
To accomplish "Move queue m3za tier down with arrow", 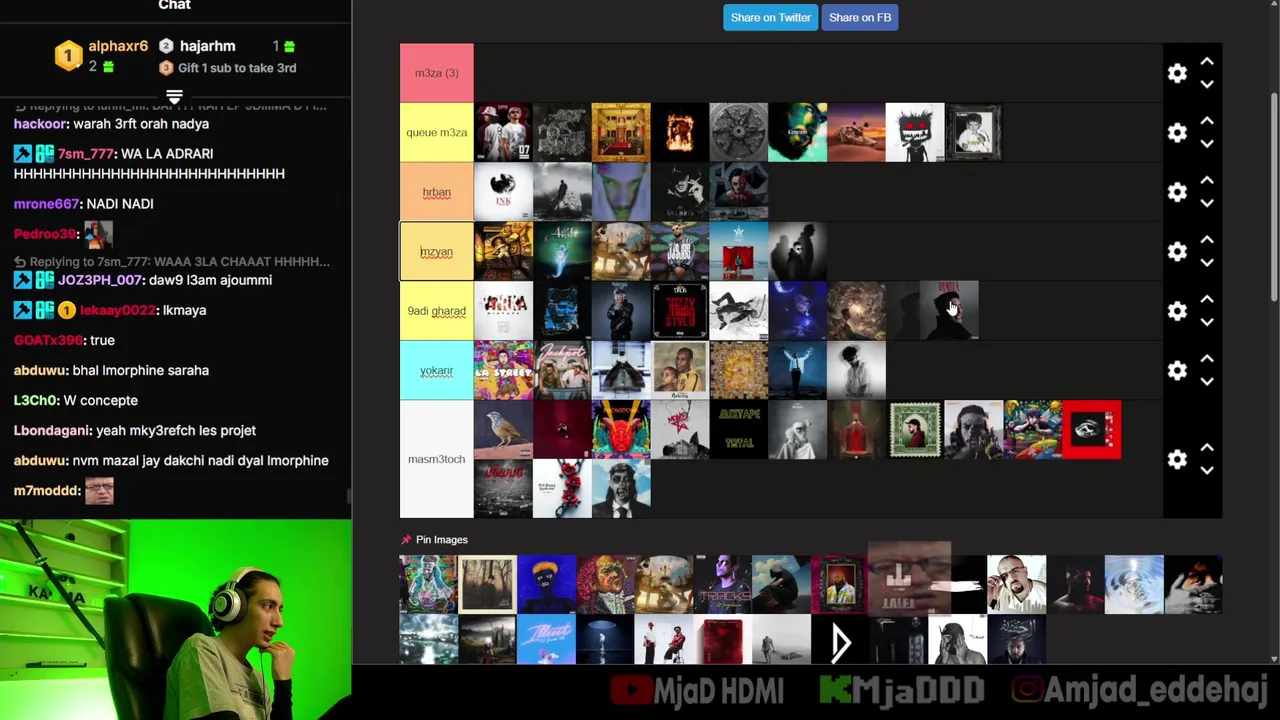I will point(1207,143).
